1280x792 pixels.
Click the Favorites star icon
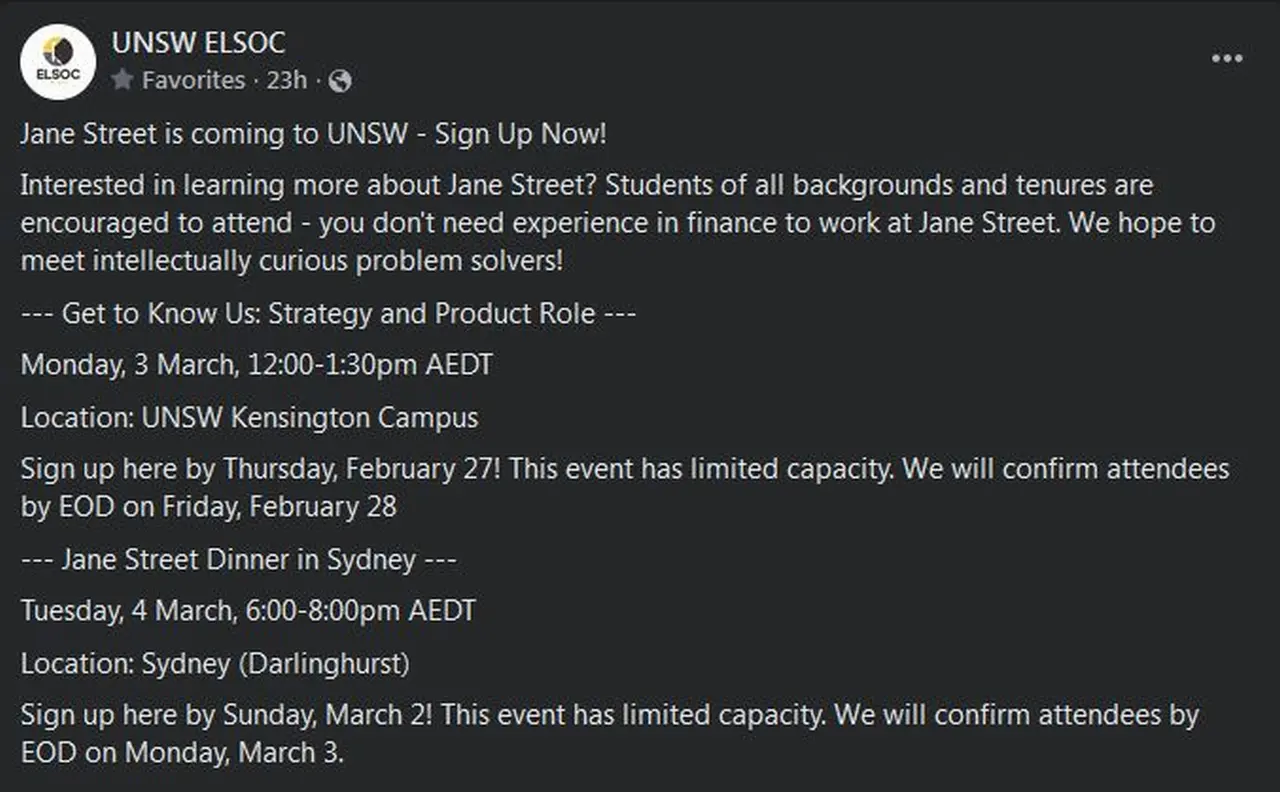pyautogui.click(x=122, y=80)
